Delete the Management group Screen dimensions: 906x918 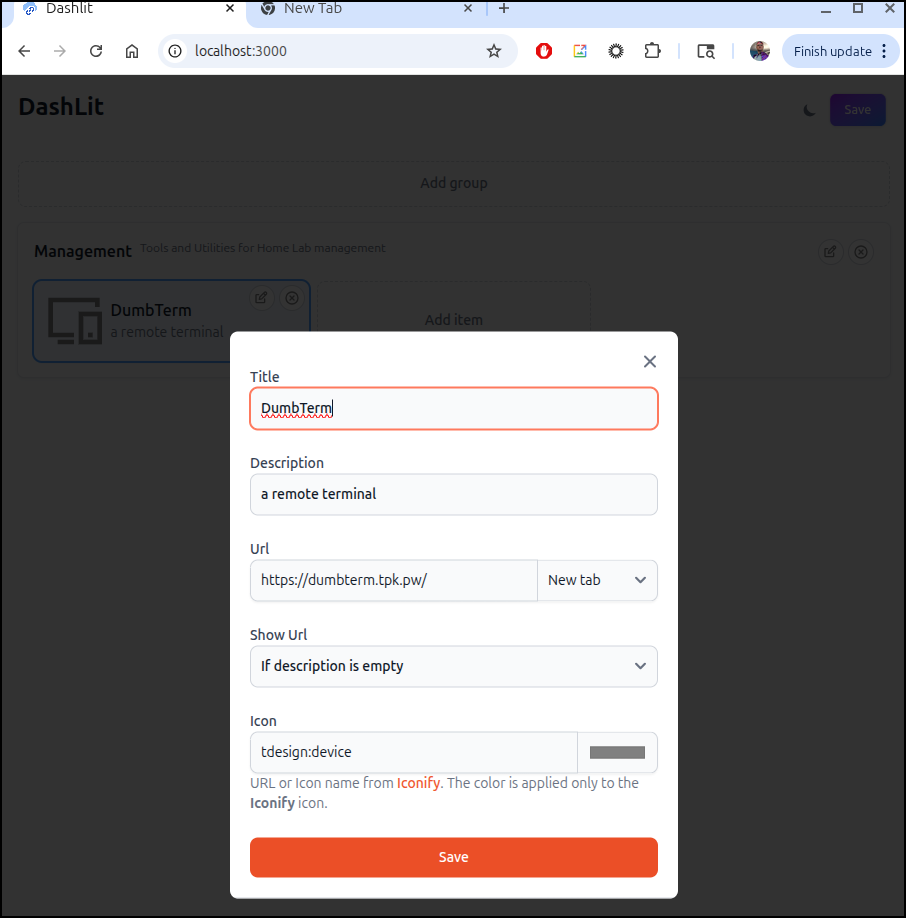pos(860,252)
